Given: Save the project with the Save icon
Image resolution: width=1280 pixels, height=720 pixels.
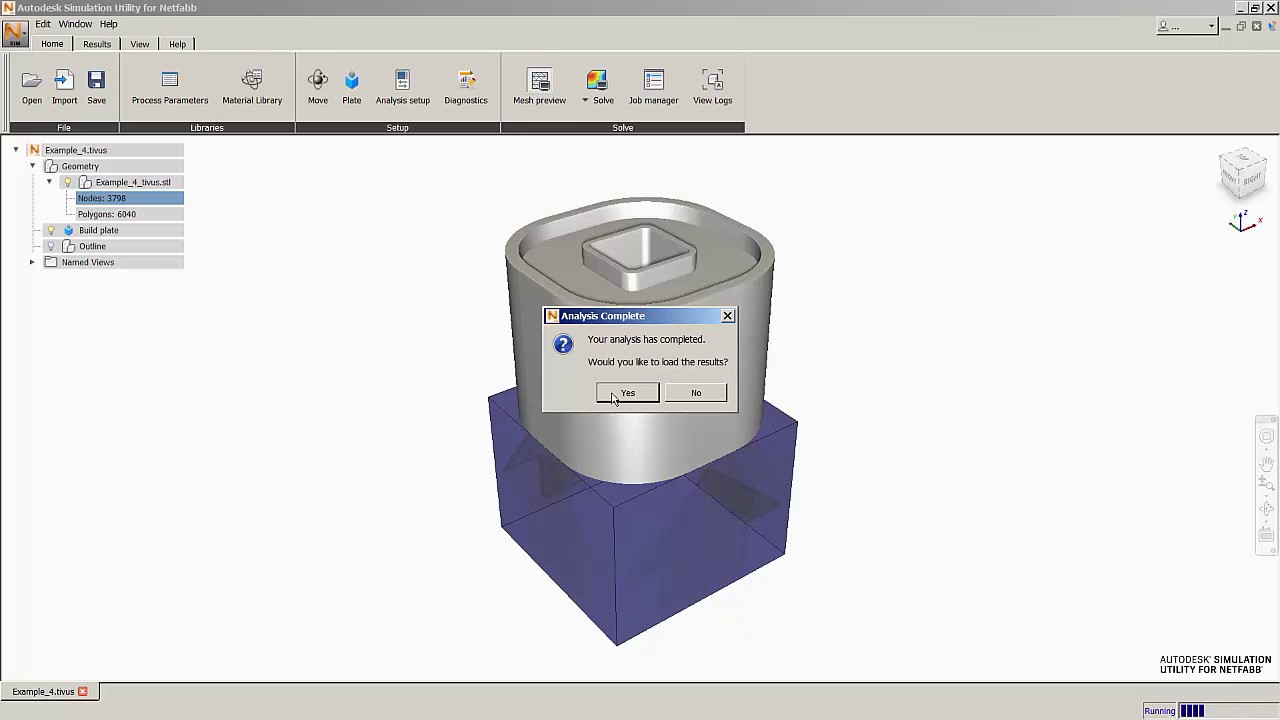Looking at the screenshot, I should (x=96, y=80).
